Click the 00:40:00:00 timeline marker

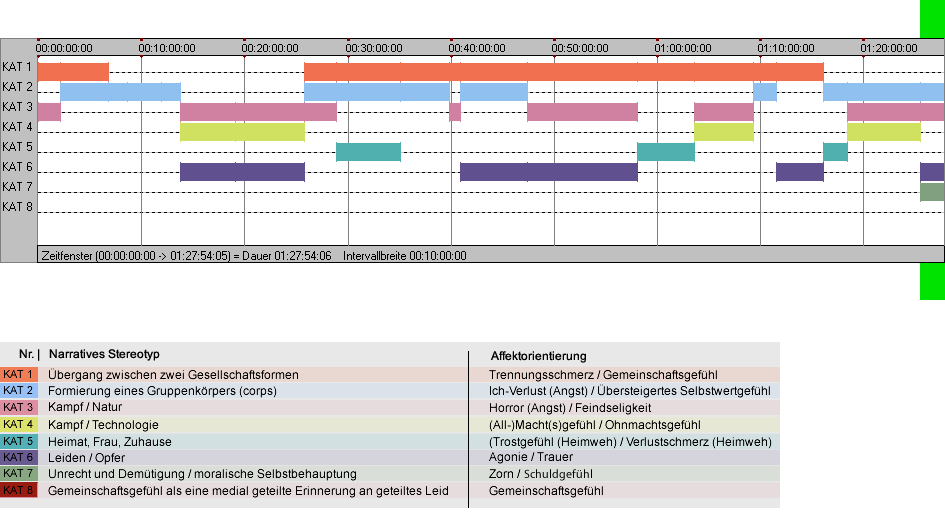477,48
